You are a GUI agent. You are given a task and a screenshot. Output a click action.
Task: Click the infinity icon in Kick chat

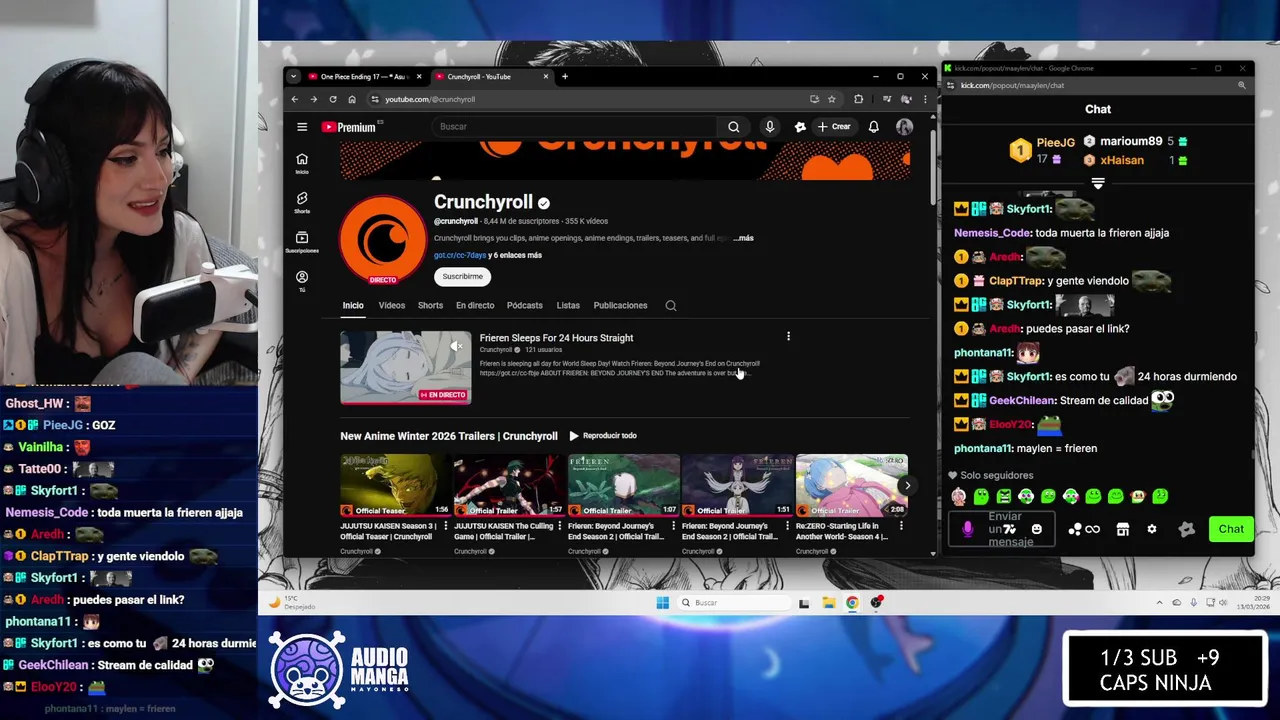[x=1092, y=529]
